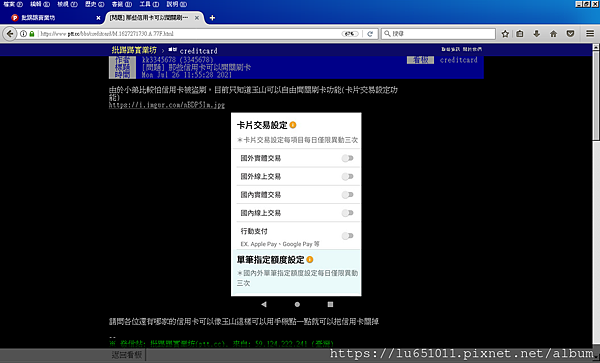The height and width of the screenshot is (363, 600).
Task: Click the 批踢踢實業坊 site title link
Action: point(134,50)
